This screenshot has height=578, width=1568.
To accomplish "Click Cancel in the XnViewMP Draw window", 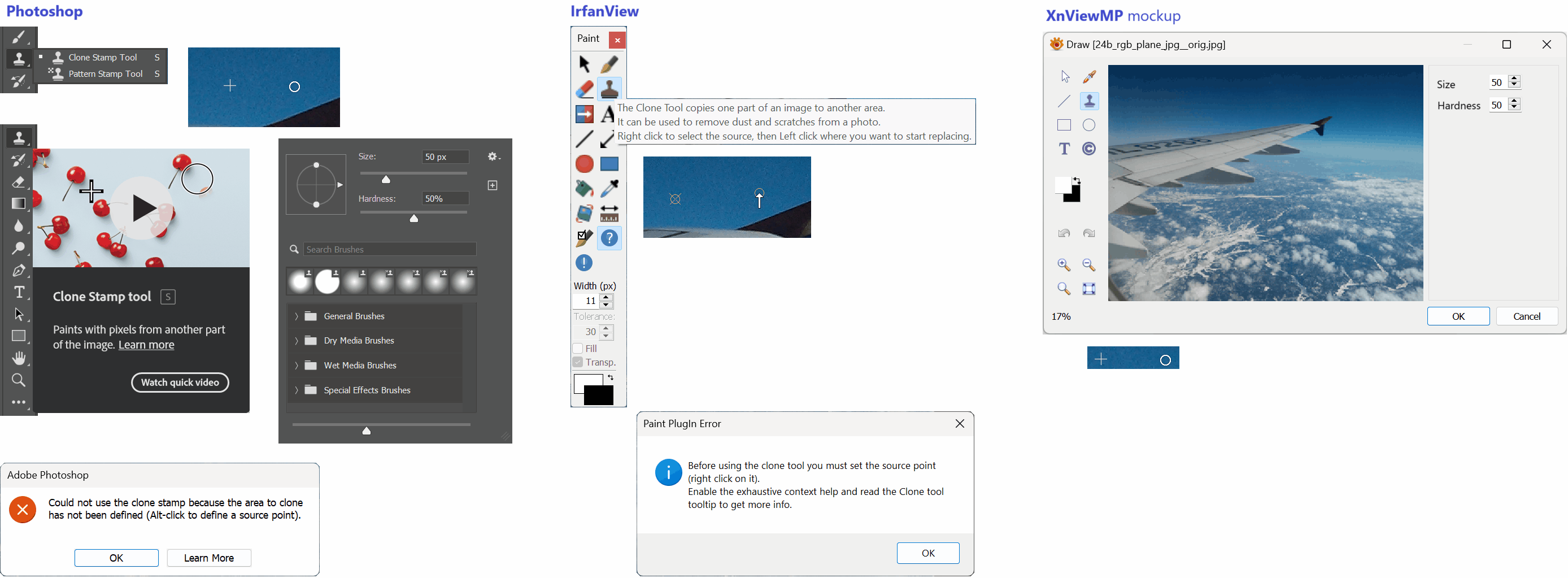I will tap(1527, 317).
